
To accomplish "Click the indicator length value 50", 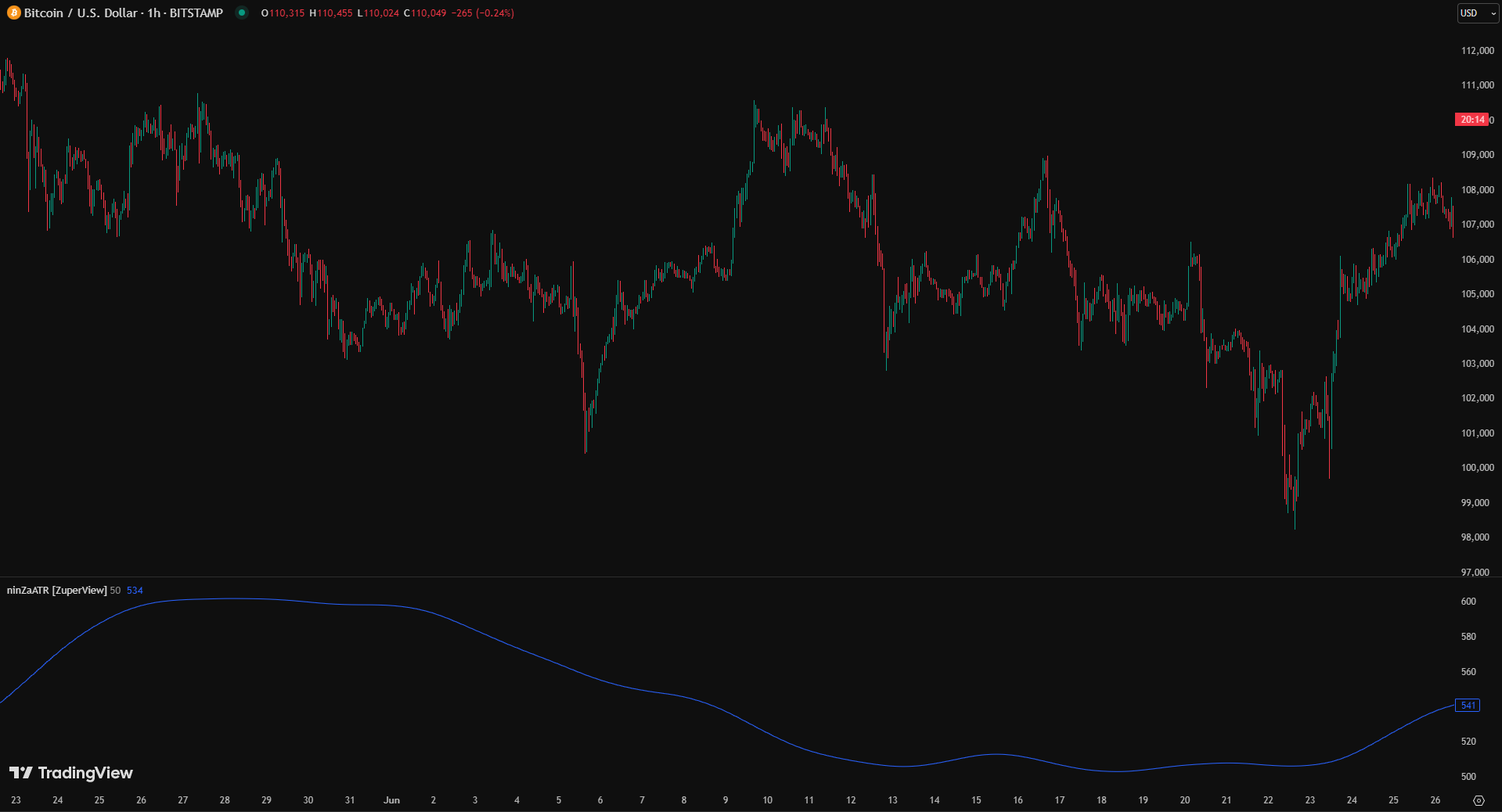I will click(x=115, y=591).
